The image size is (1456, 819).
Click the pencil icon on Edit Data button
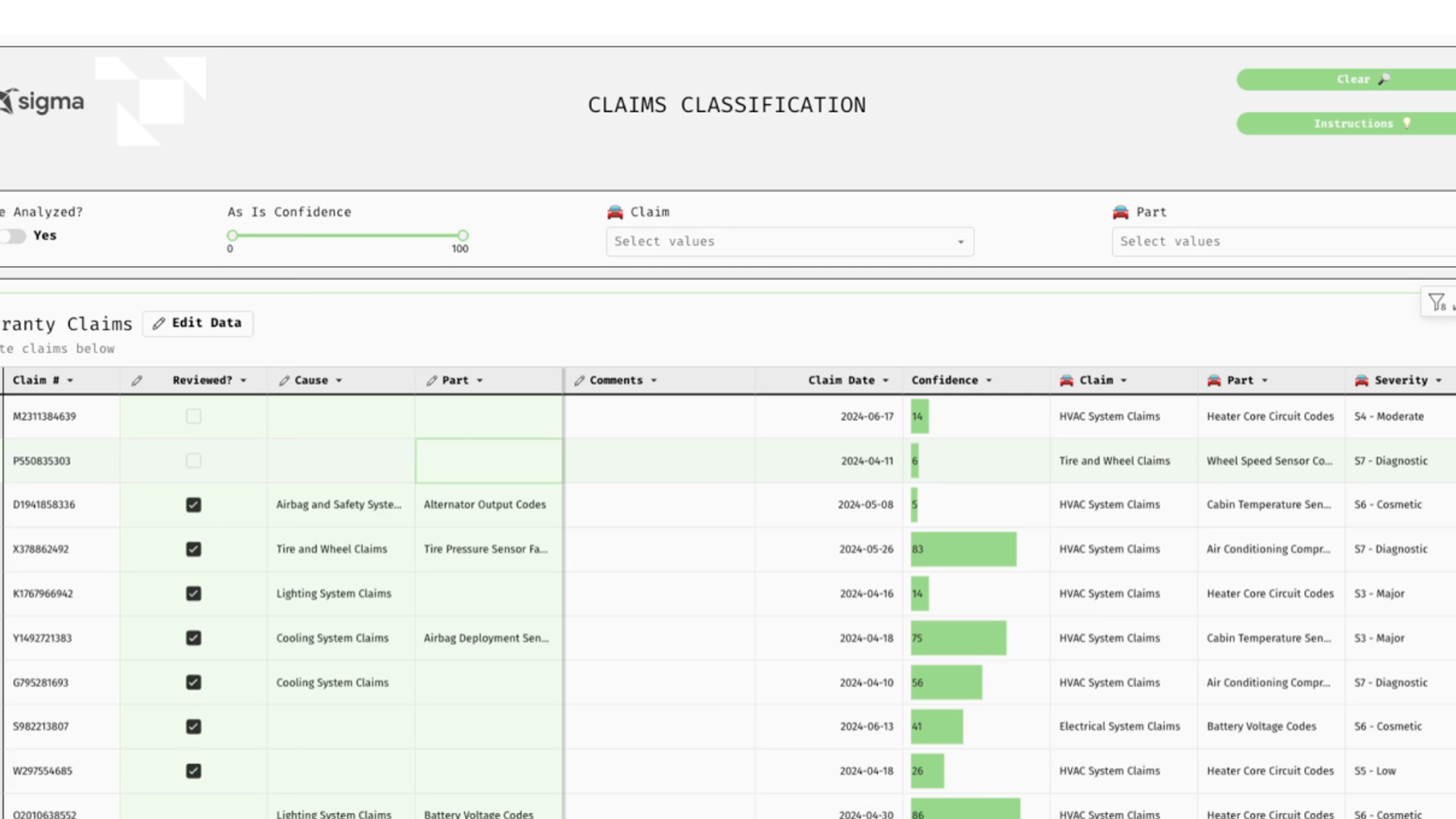[159, 323]
